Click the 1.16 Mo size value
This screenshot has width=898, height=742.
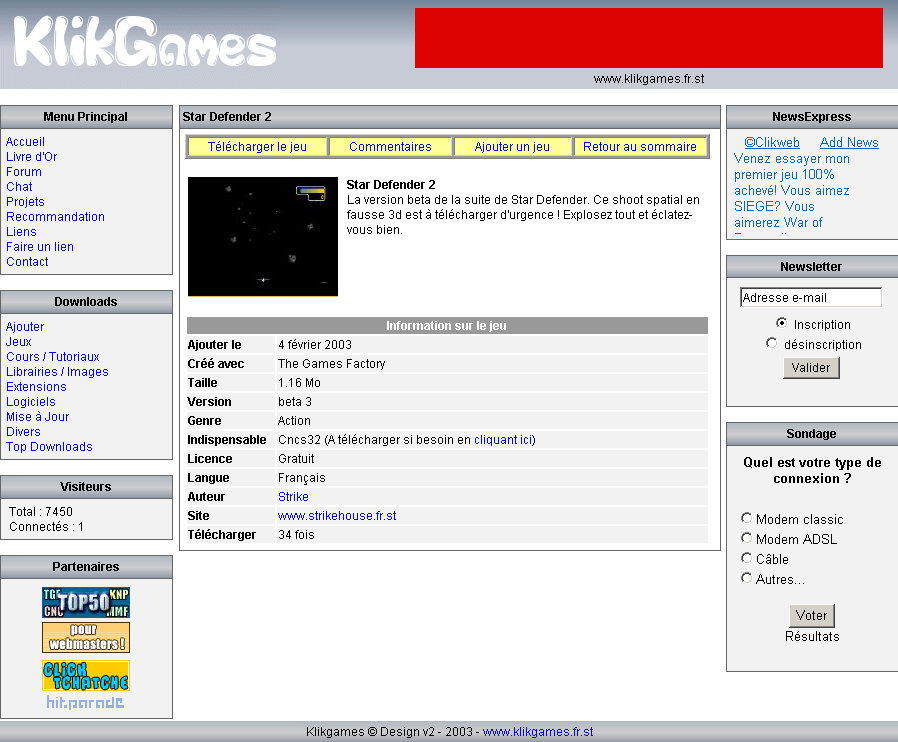pyautogui.click(x=300, y=382)
